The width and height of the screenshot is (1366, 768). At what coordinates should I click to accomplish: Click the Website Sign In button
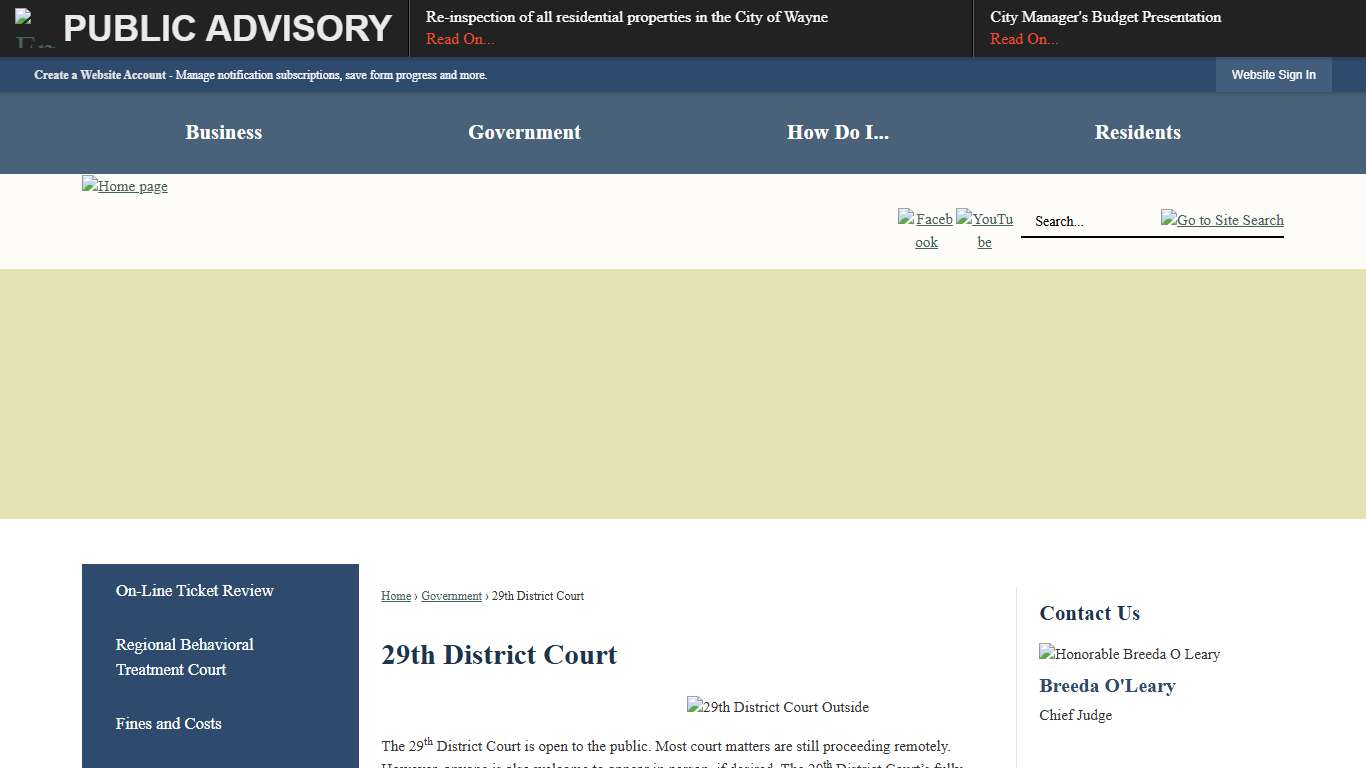(1273, 74)
